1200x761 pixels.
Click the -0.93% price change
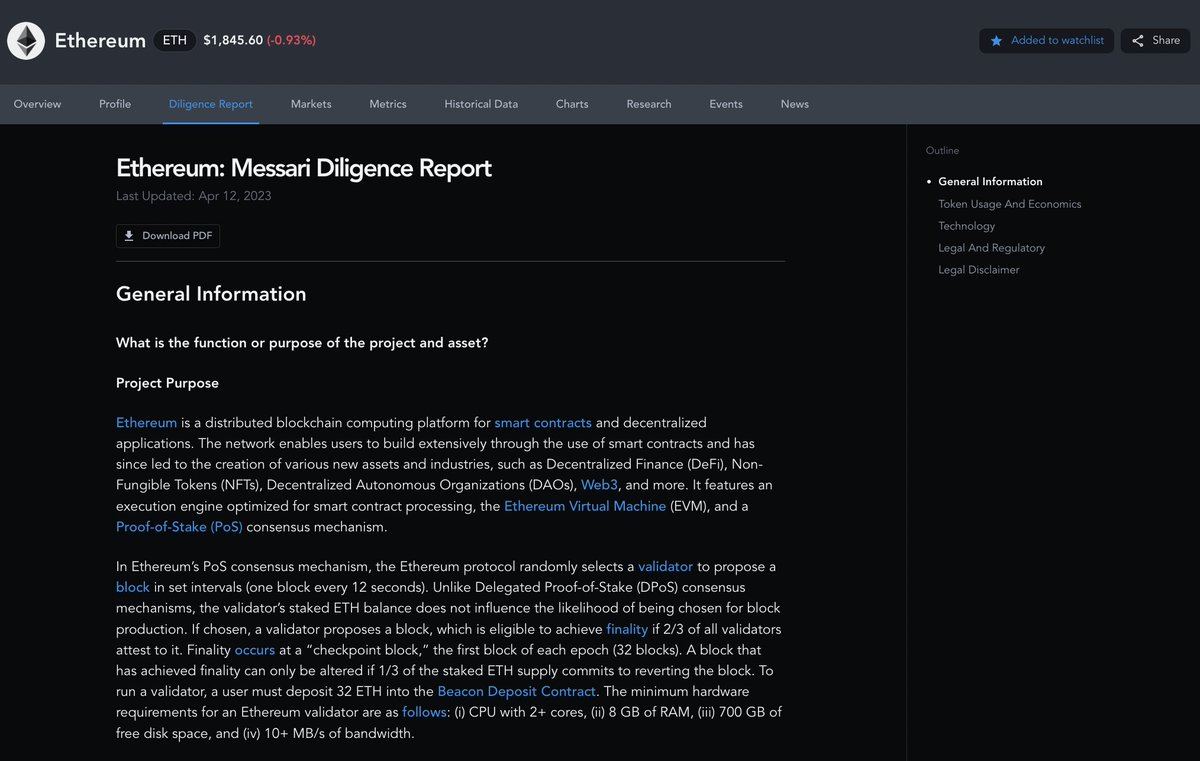click(x=291, y=41)
